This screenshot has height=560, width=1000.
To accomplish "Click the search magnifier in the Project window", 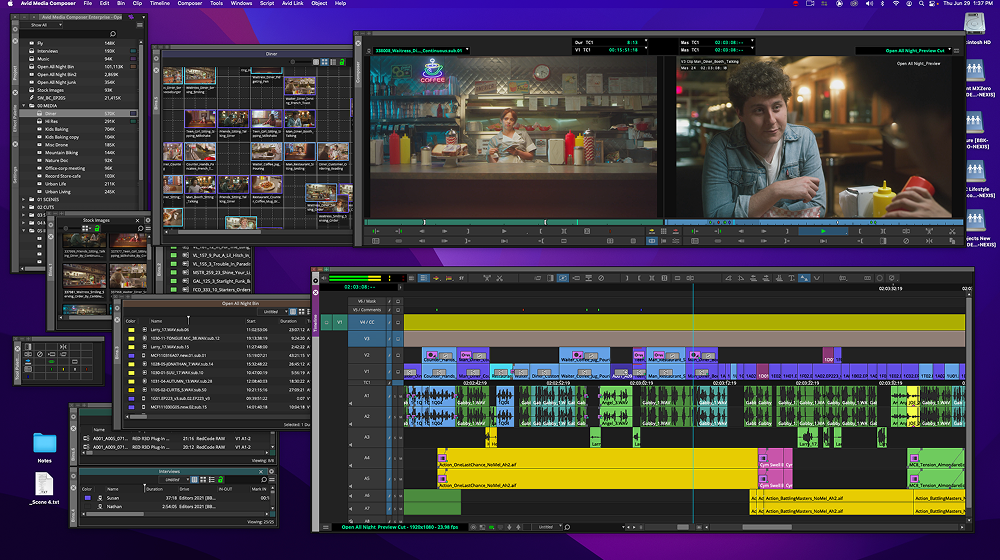I will 113,34.
